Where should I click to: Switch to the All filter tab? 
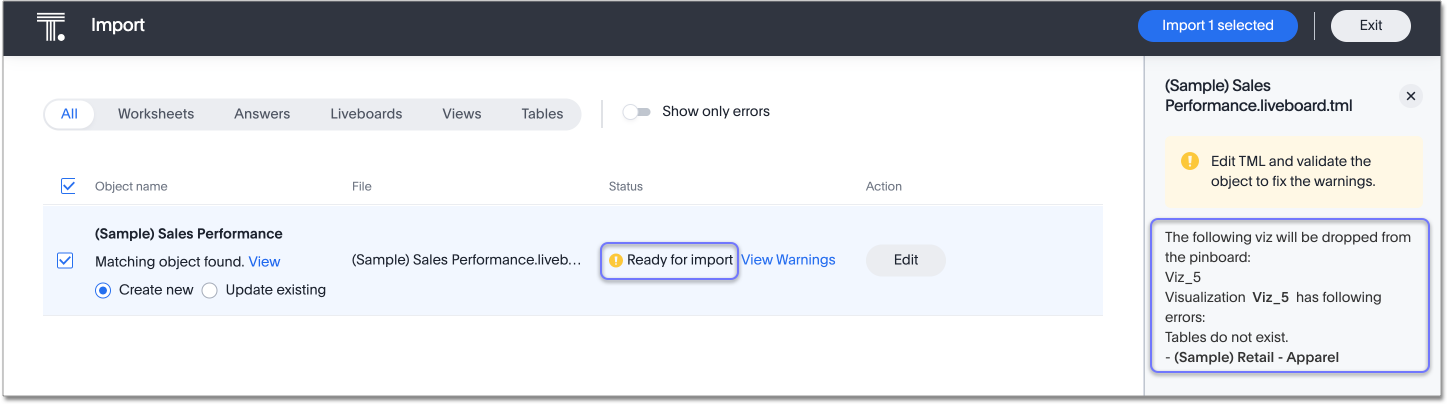69,114
